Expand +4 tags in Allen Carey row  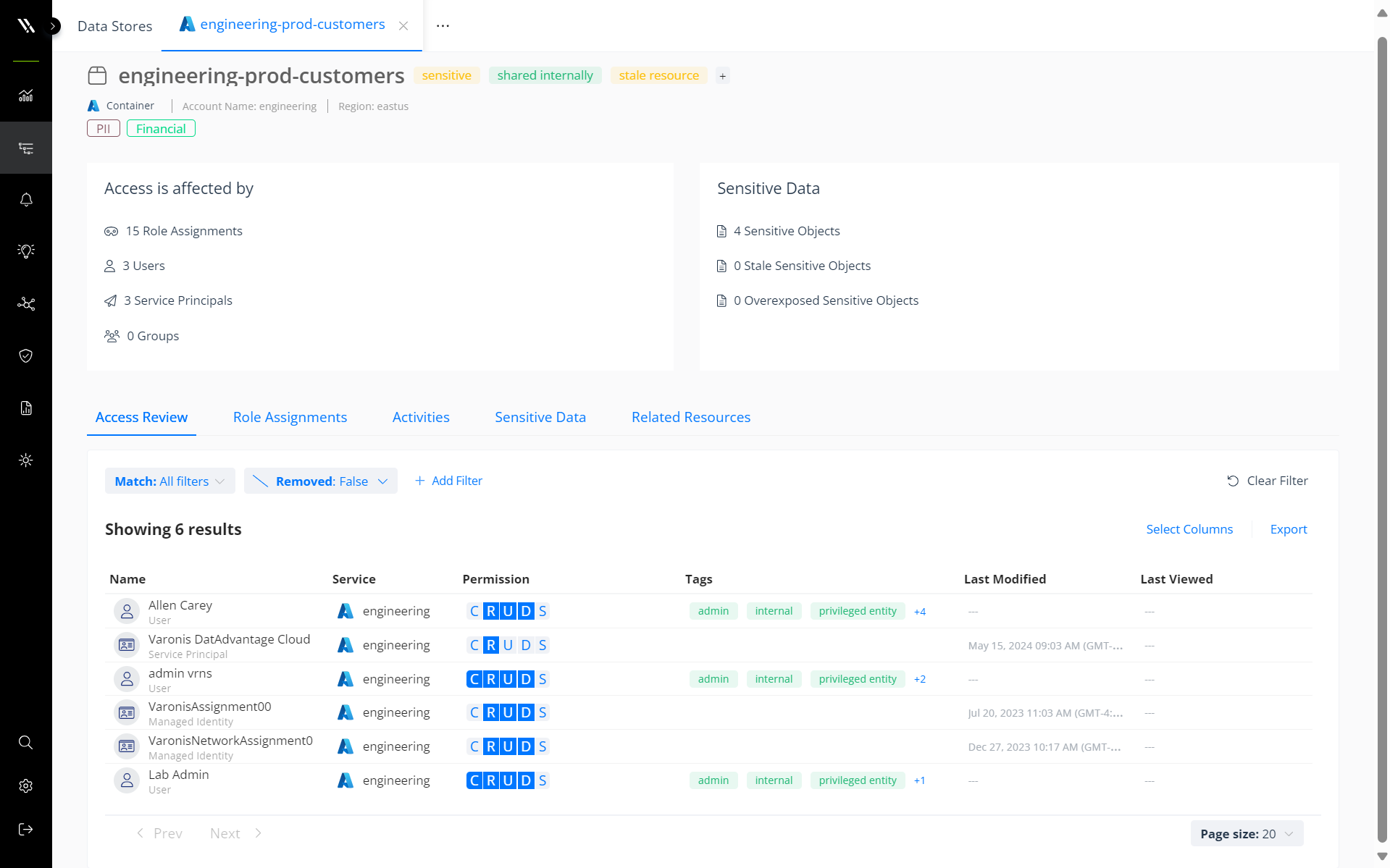920,612
